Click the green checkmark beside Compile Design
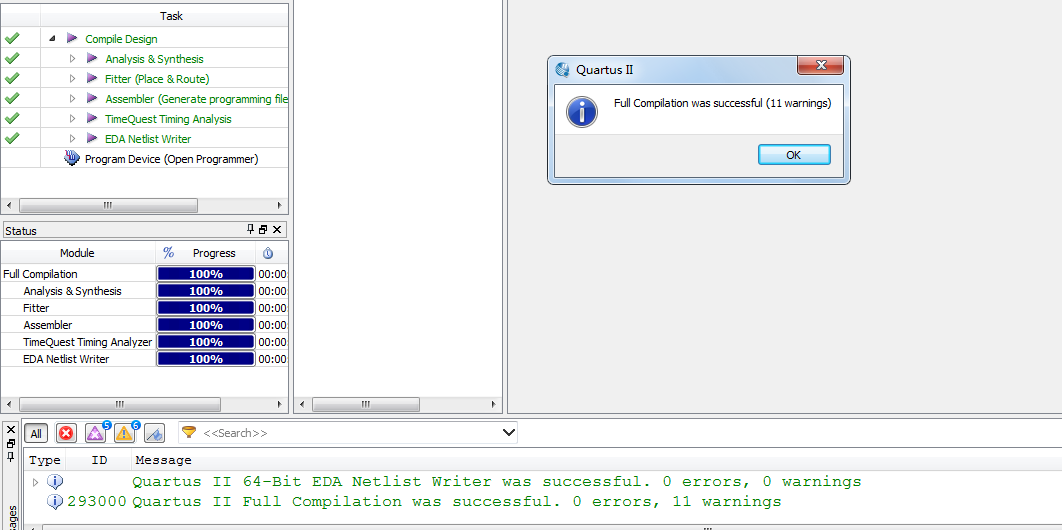 click(12, 39)
